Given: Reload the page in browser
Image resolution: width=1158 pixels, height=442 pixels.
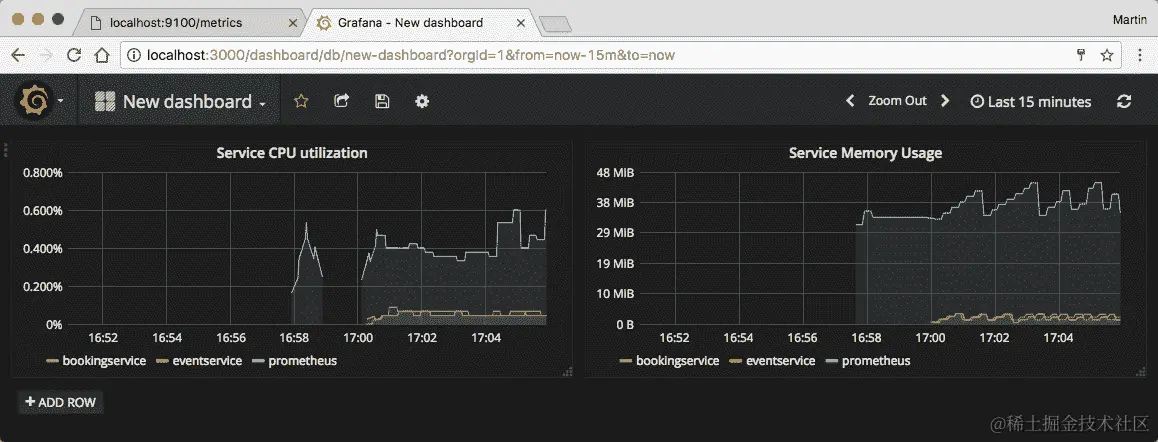Looking at the screenshot, I should (x=74, y=55).
